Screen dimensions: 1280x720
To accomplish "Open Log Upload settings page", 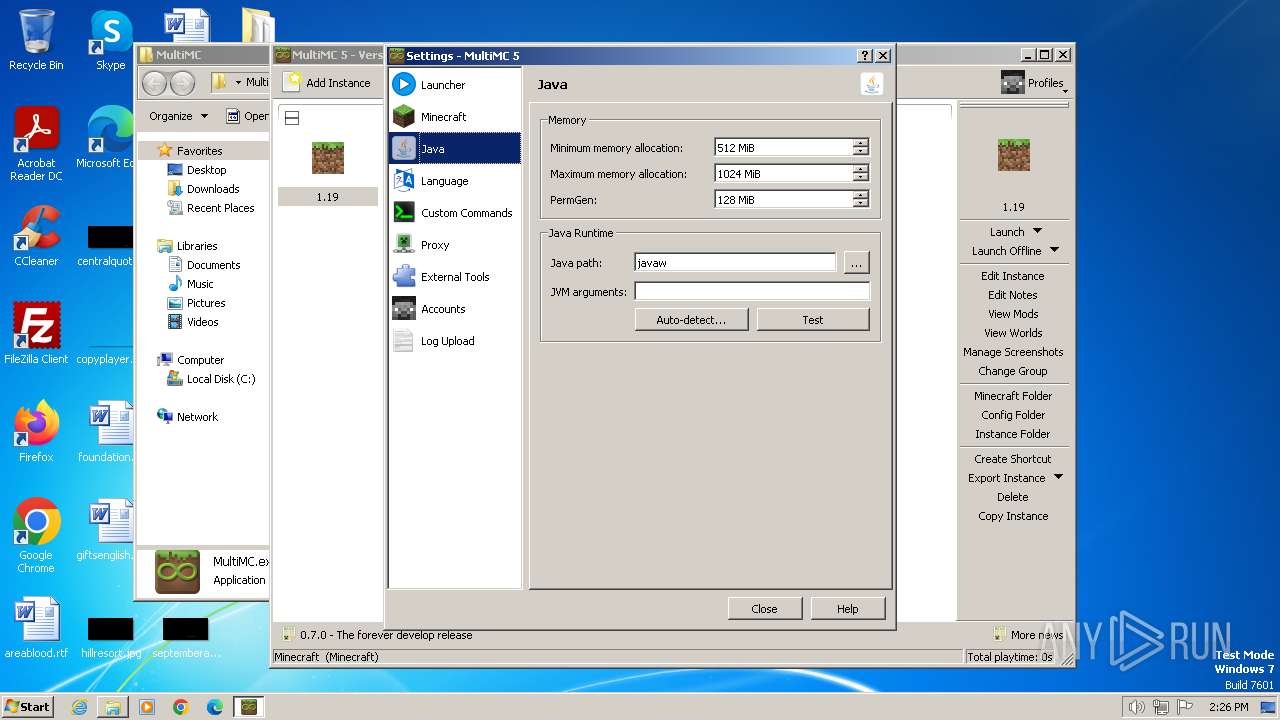I will 455,341.
